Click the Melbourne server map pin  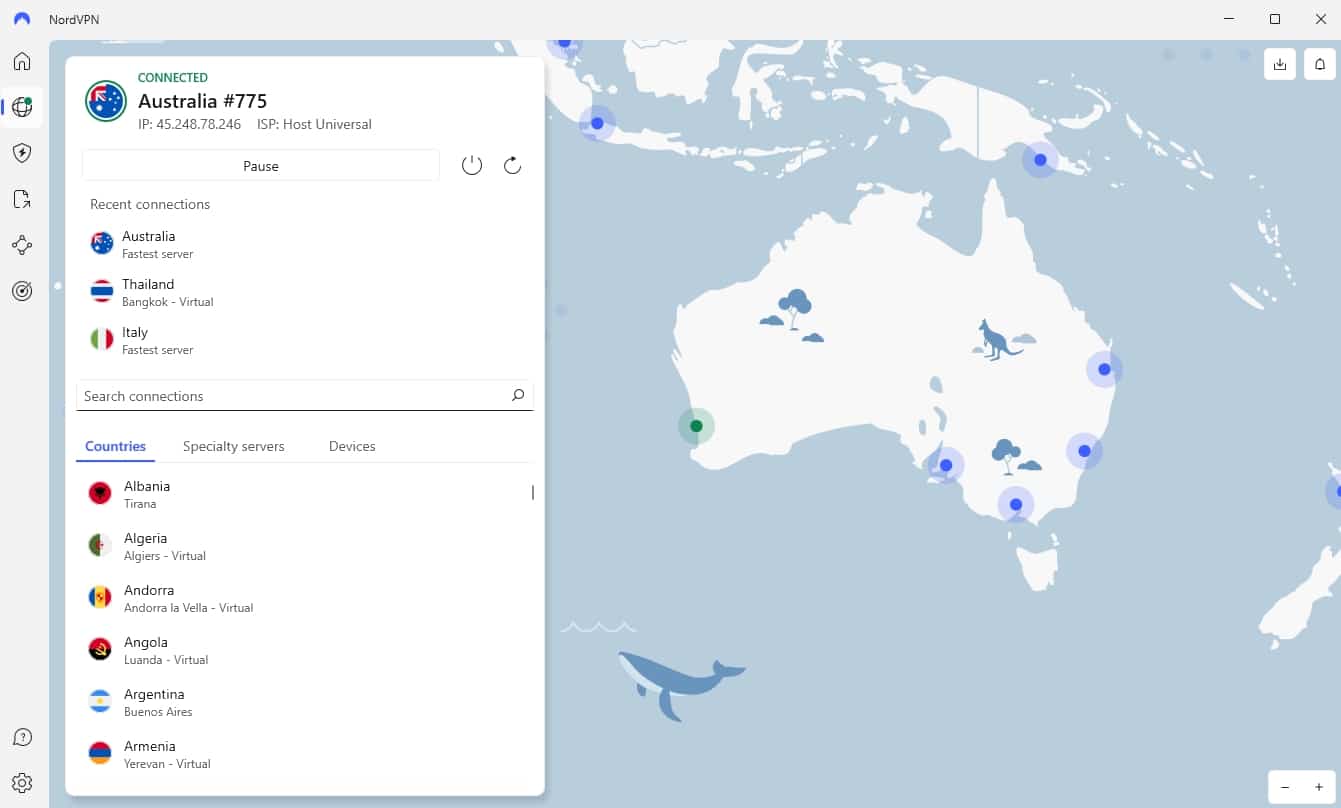1016,504
